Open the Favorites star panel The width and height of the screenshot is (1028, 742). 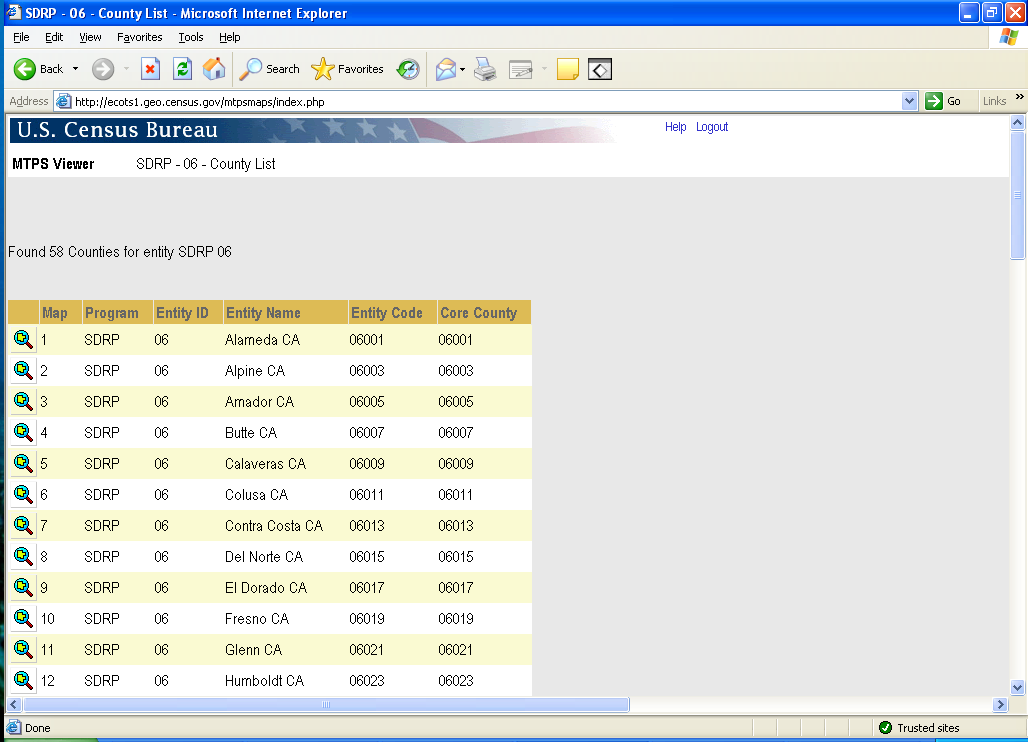pos(347,69)
